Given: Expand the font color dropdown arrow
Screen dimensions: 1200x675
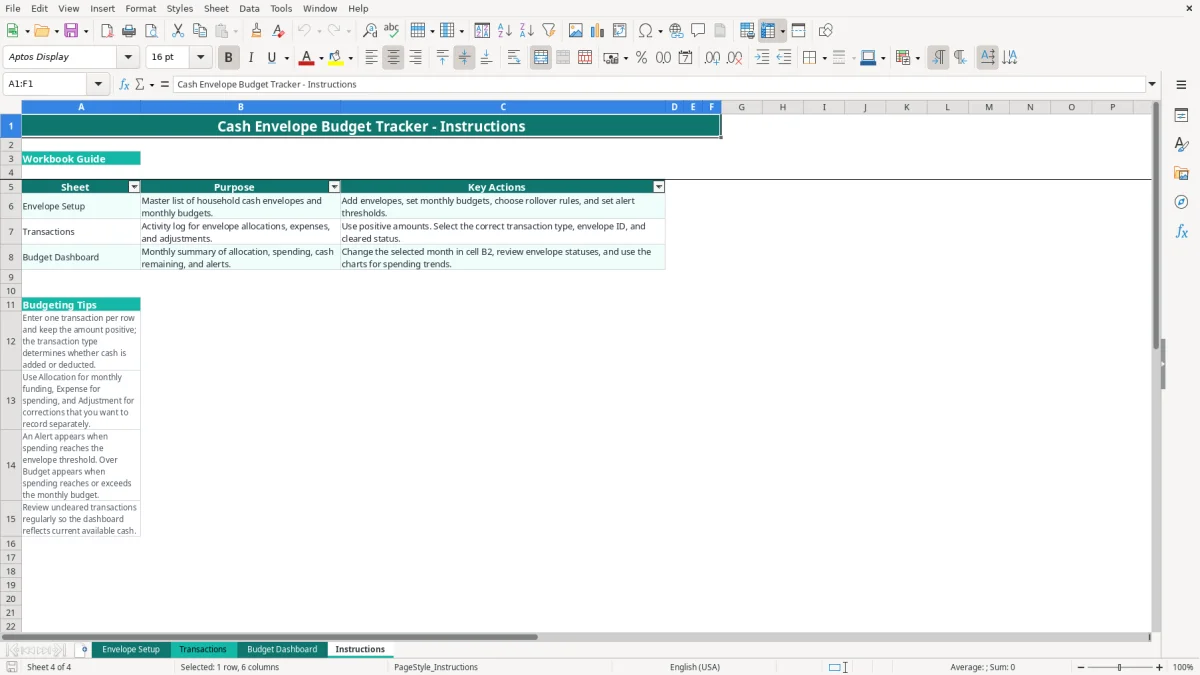Looking at the screenshot, I should [x=321, y=58].
